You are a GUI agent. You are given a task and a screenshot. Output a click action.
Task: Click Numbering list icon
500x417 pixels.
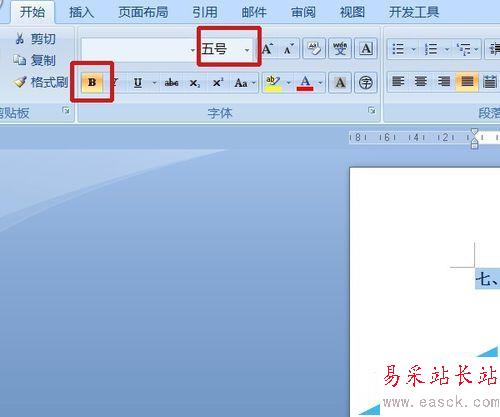point(431,49)
